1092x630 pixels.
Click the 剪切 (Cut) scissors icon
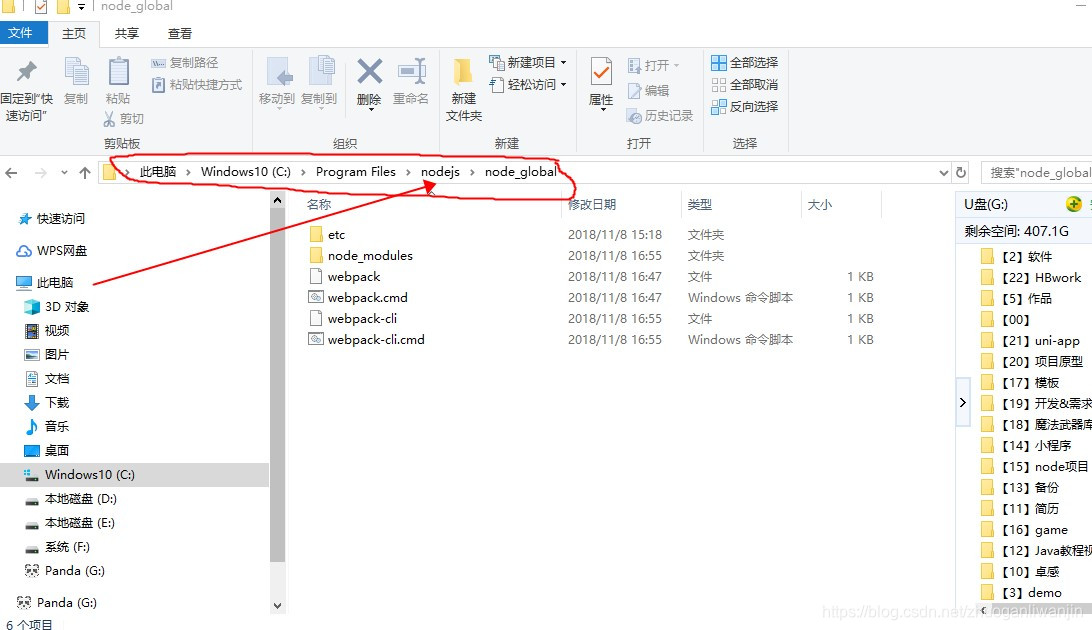coord(109,118)
